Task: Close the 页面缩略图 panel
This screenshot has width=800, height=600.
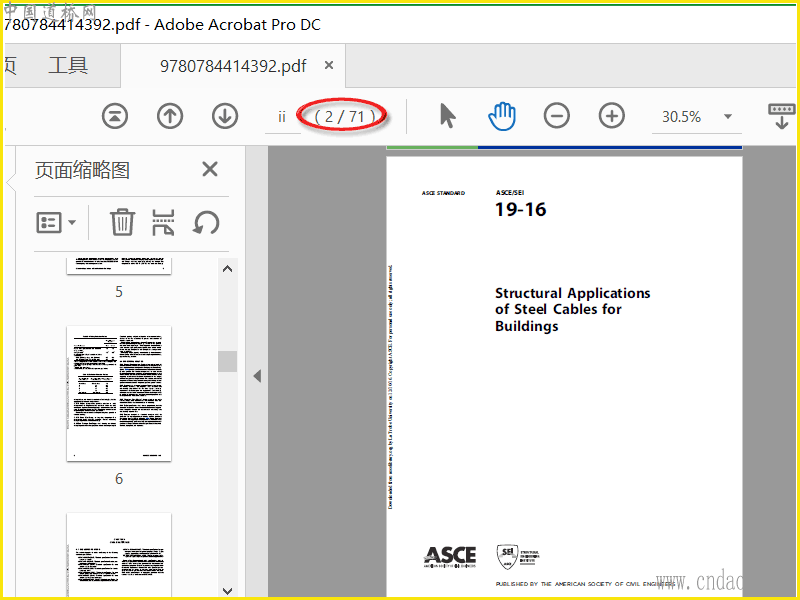Action: pos(210,169)
